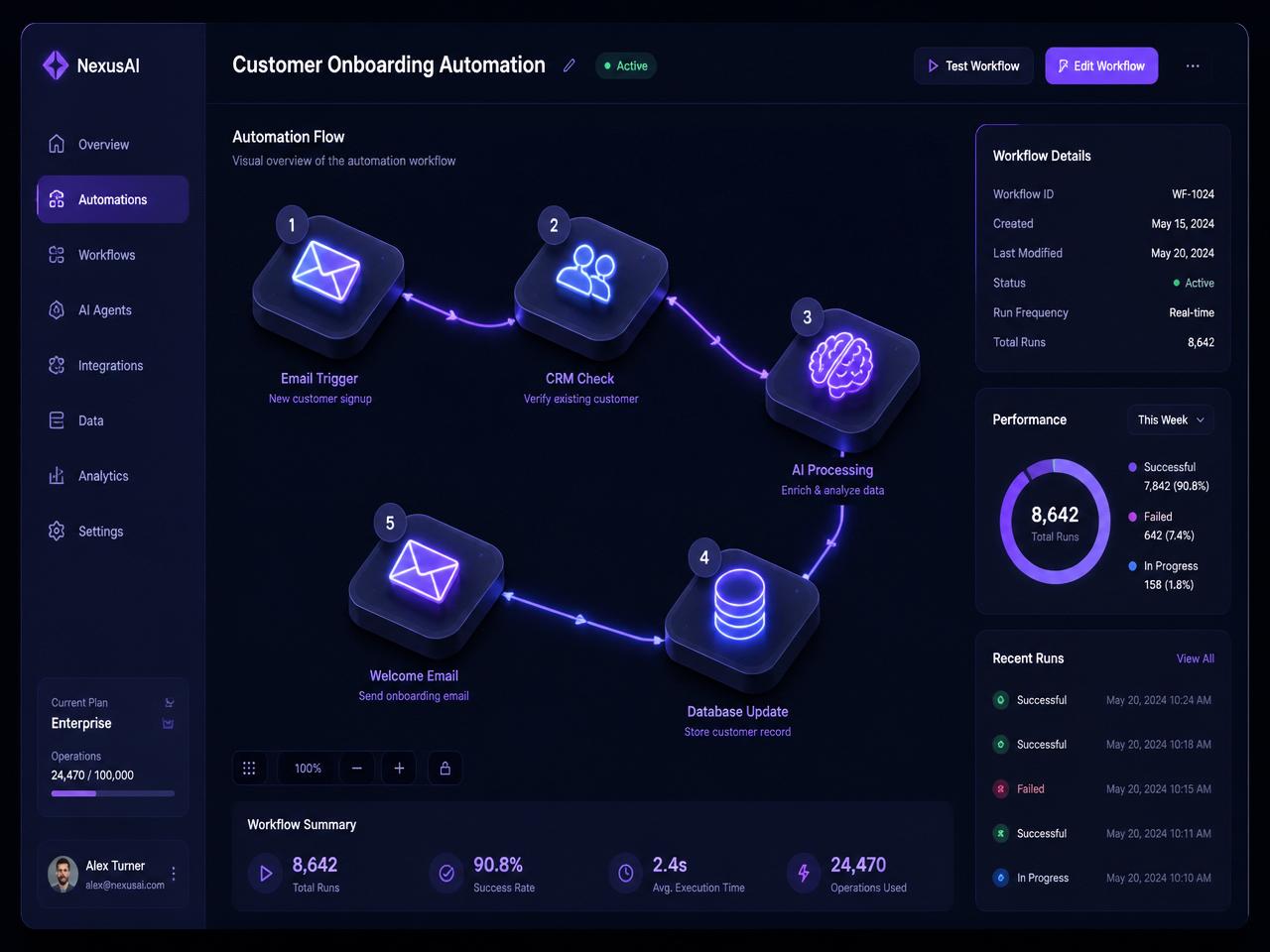The width and height of the screenshot is (1270, 952).
Task: Open the This Week dropdown
Action: coord(1171,419)
